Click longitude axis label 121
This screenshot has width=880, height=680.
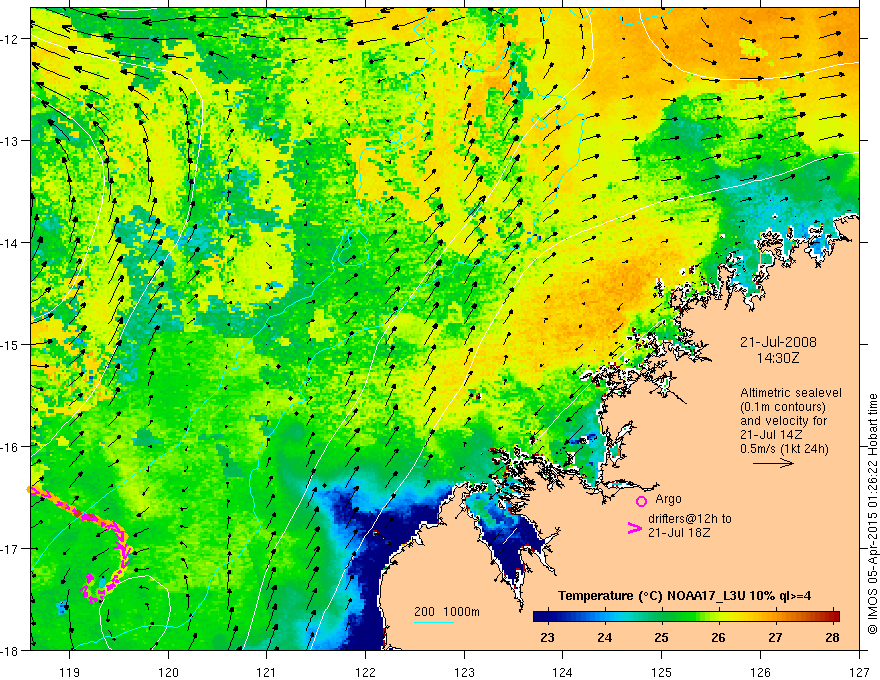coord(267,672)
